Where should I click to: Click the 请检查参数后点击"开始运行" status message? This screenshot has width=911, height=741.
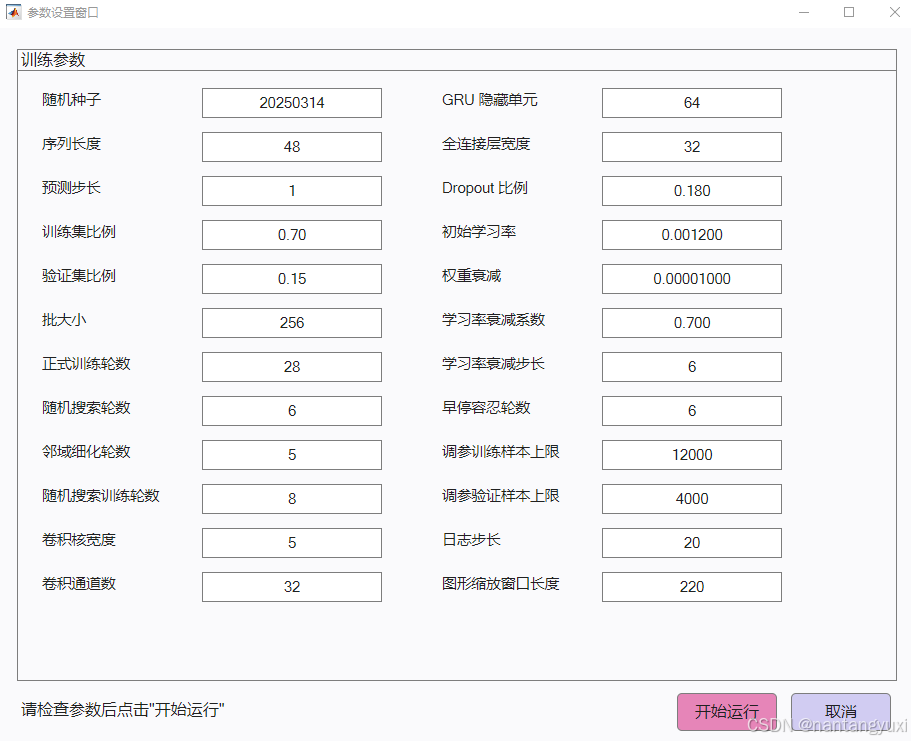[123, 710]
